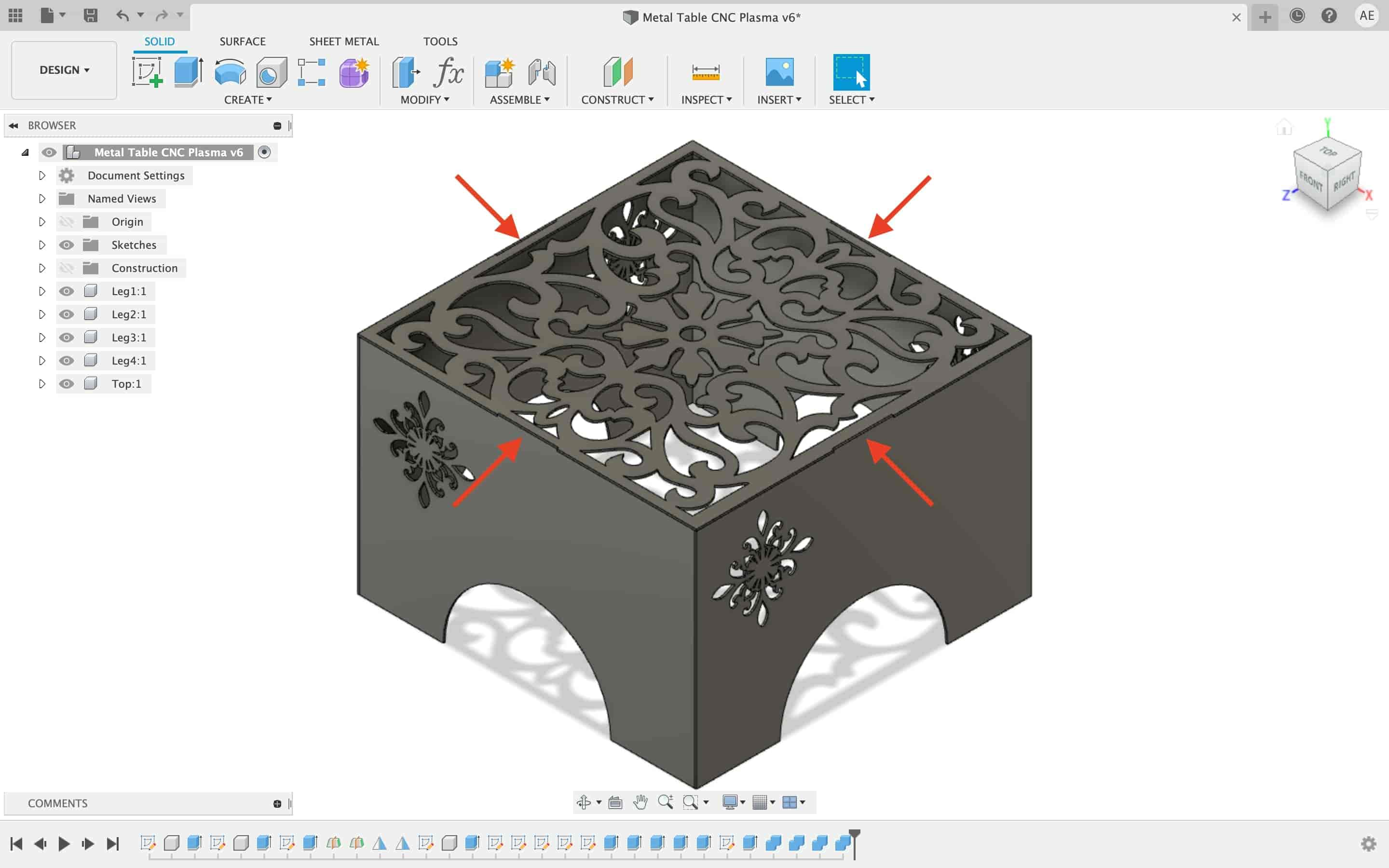Toggle visibility of Top:1 component
The width and height of the screenshot is (1389, 868).
[x=65, y=383]
